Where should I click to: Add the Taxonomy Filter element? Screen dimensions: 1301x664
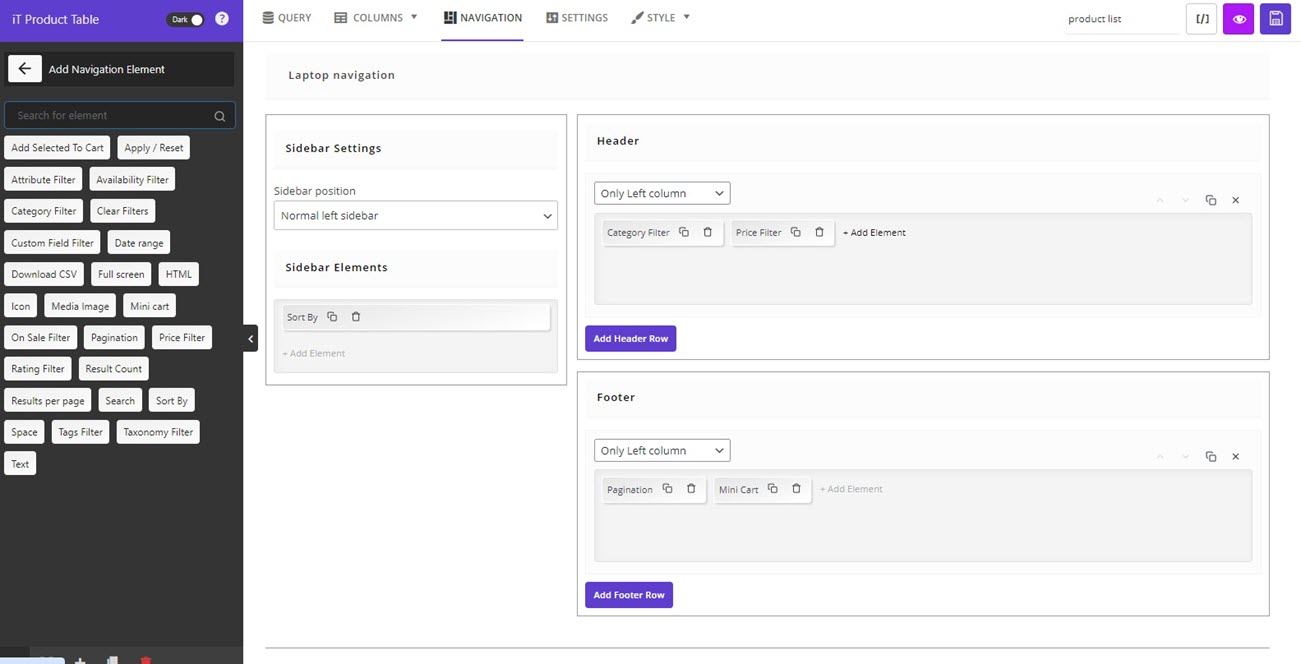coord(158,432)
